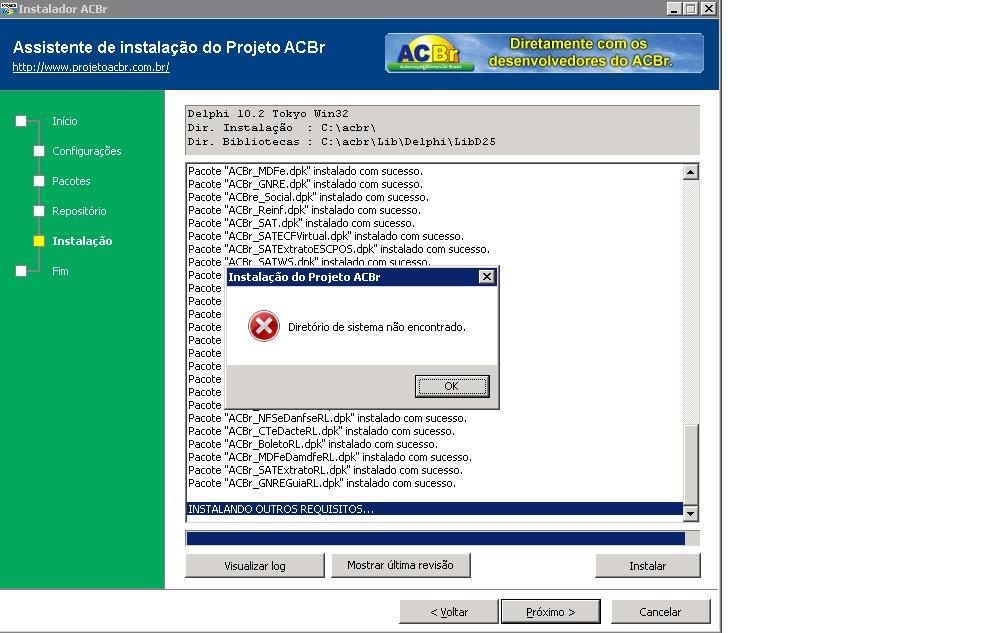The height and width of the screenshot is (633, 1008).
Task: Select the ACBr_CTeDacteRL.dpk log line
Action: pyautogui.click(x=321, y=431)
